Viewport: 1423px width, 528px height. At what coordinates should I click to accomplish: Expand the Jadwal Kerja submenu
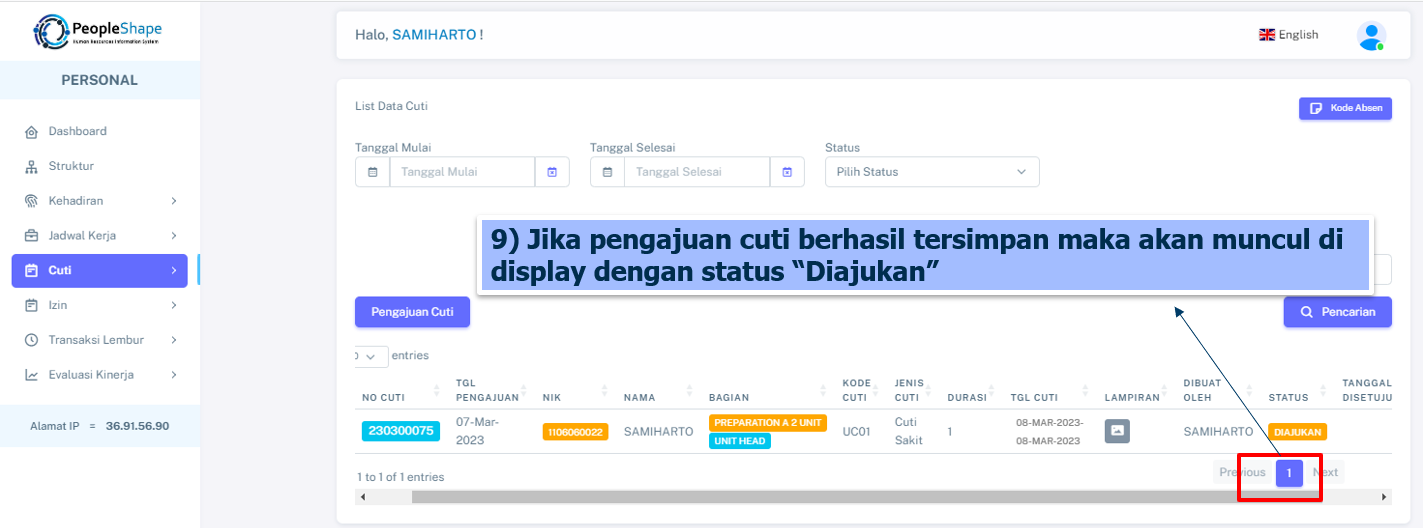173,236
